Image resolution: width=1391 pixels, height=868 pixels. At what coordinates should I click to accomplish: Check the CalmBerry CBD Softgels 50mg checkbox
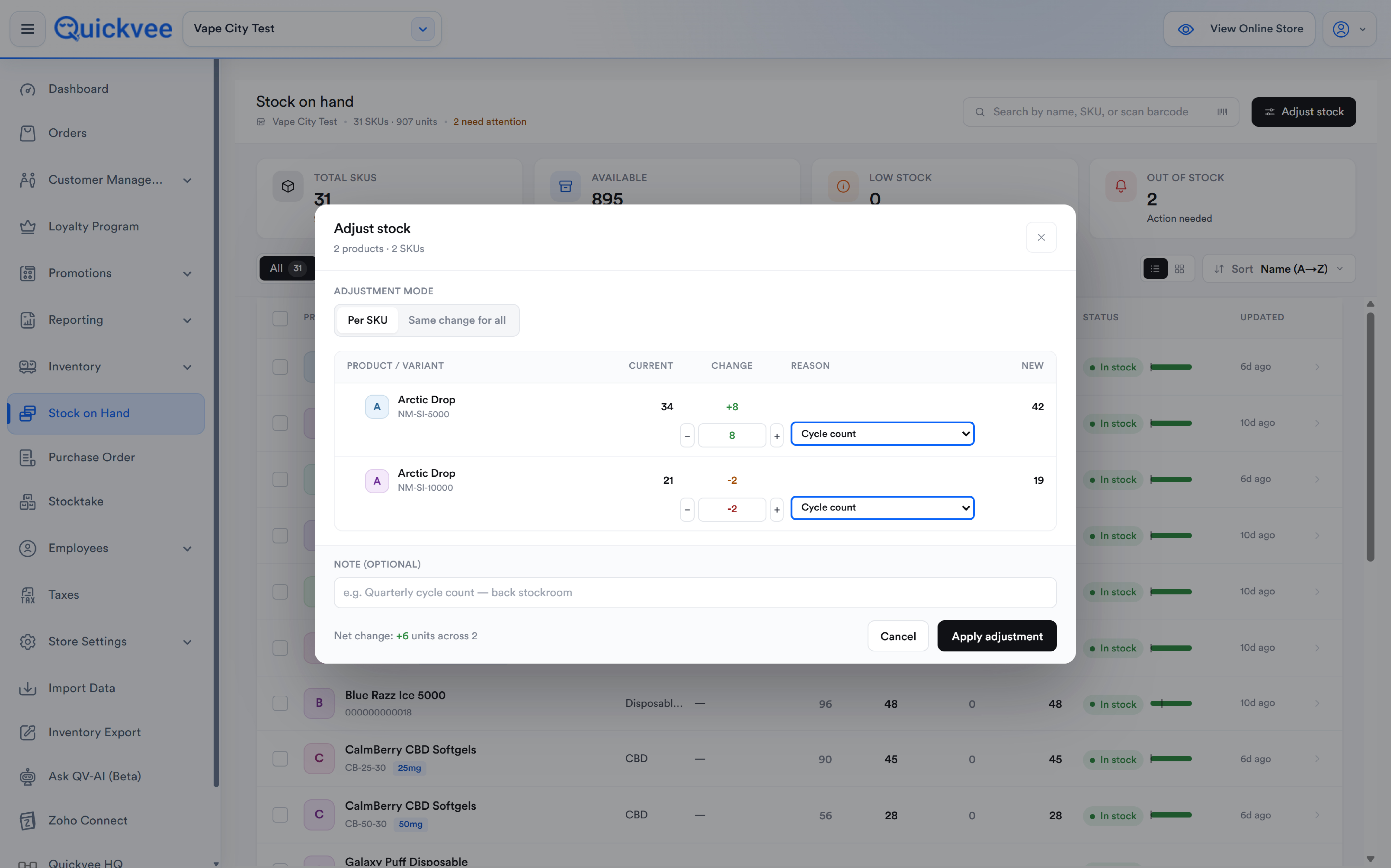click(280, 815)
